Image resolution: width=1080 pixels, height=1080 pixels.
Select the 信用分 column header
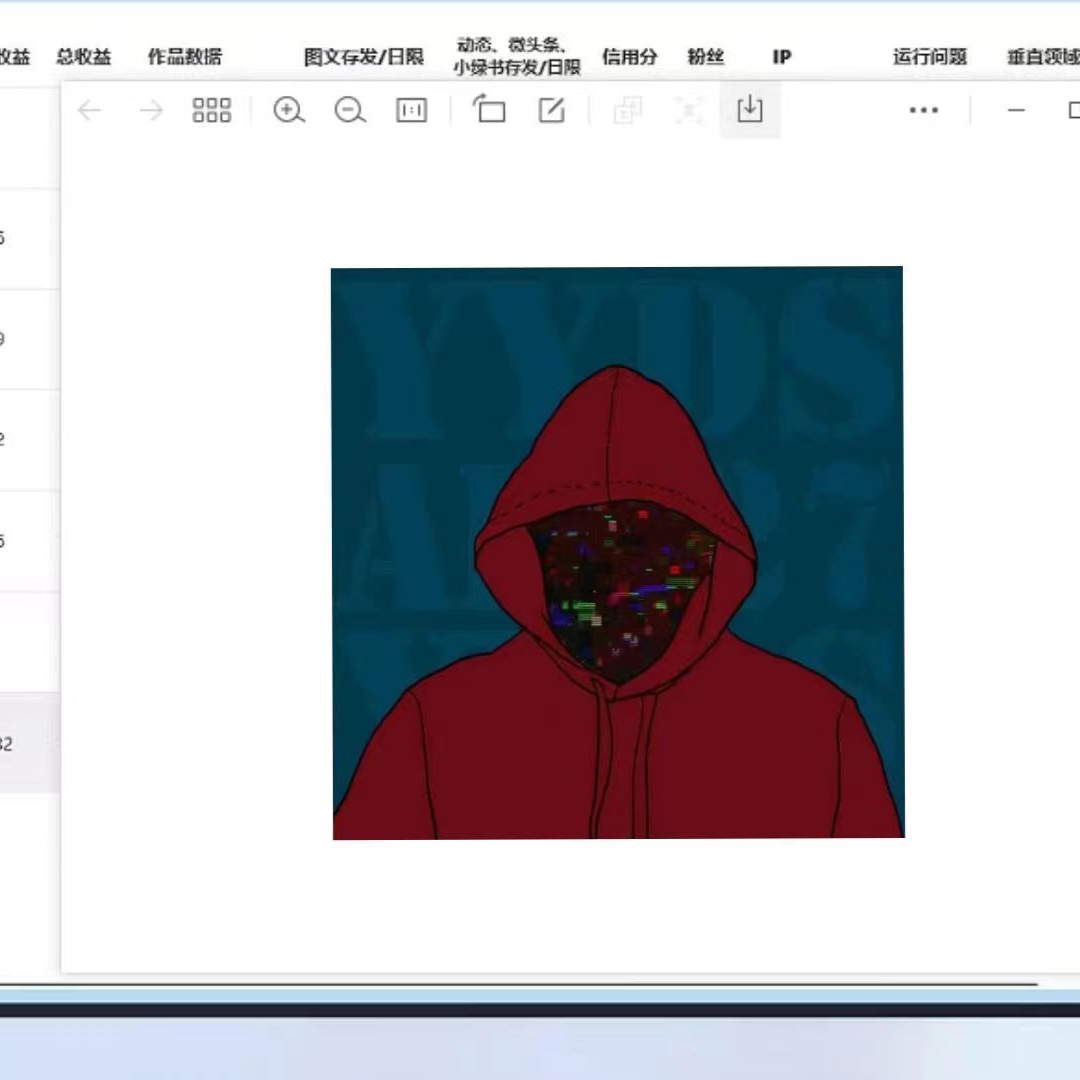coord(630,57)
